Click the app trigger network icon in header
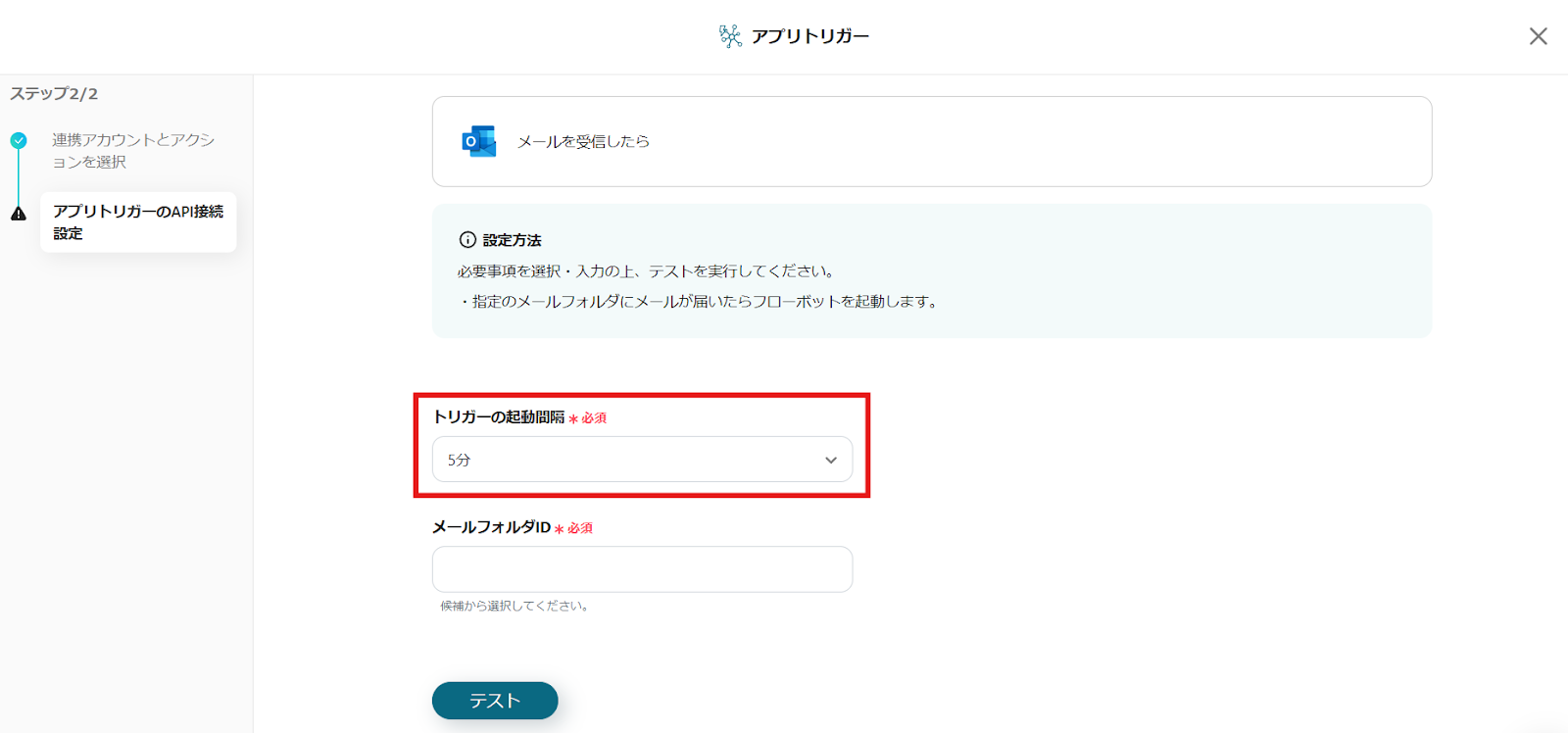This screenshot has width=1568, height=733. [x=730, y=36]
